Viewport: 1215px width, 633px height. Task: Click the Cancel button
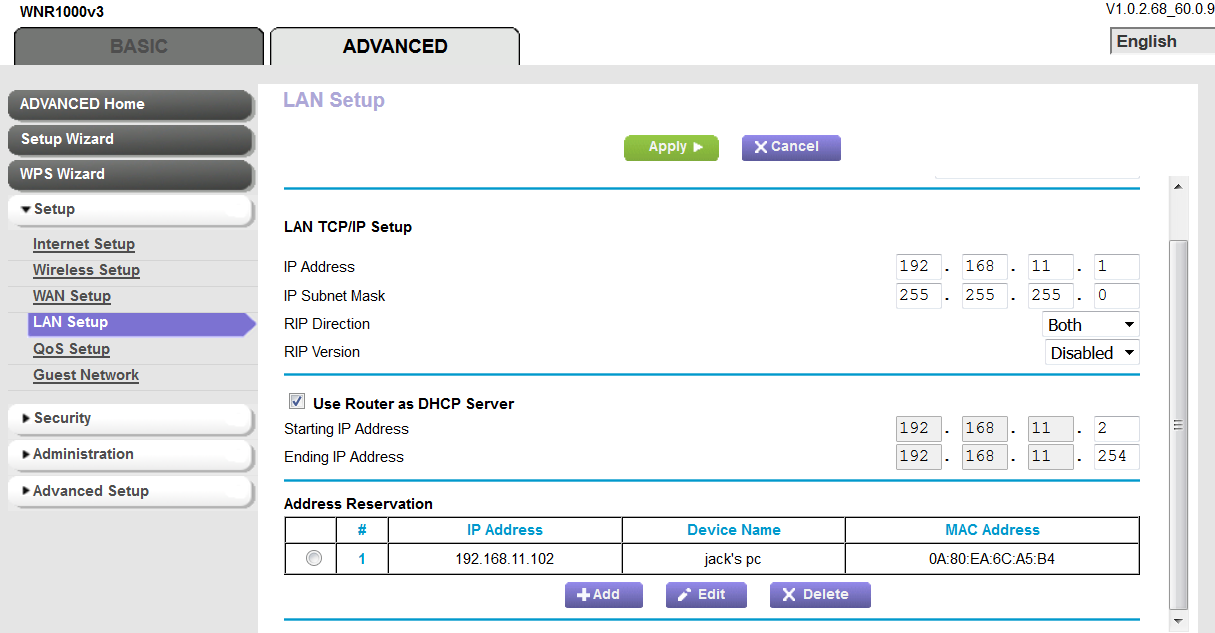click(x=790, y=147)
